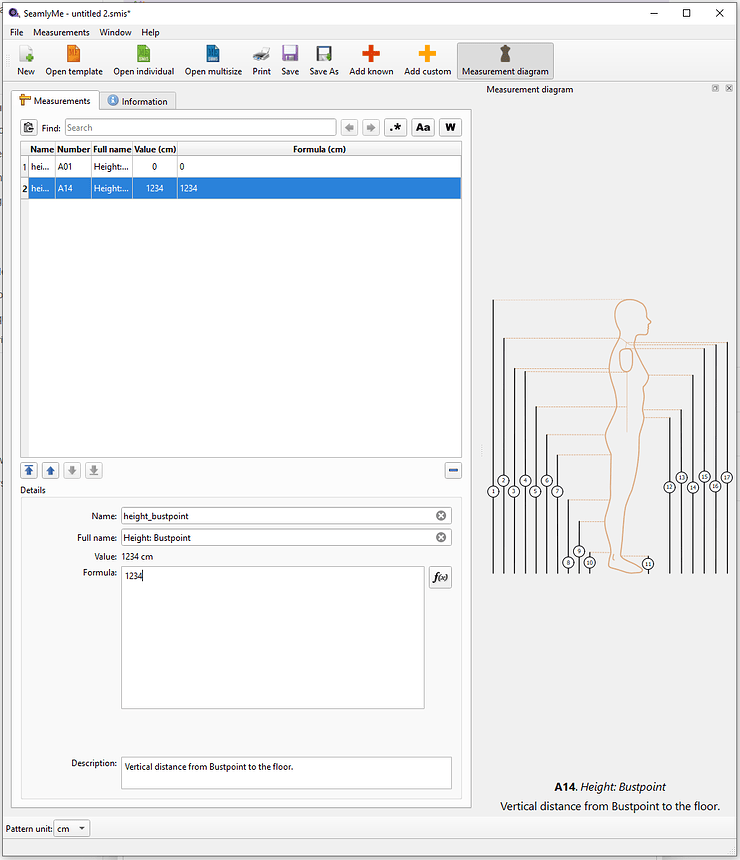Move measurement to bottom of list
The image size is (740, 860).
[x=94, y=471]
